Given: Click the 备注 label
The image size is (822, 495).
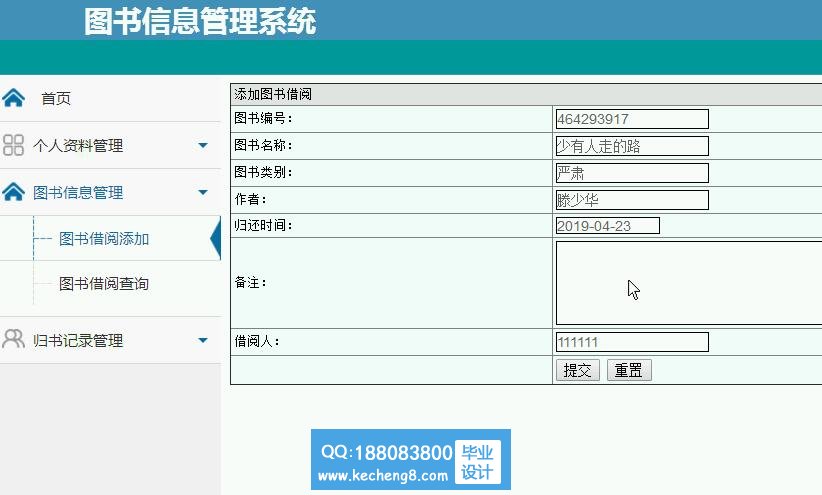Looking at the screenshot, I should pyautogui.click(x=251, y=283).
